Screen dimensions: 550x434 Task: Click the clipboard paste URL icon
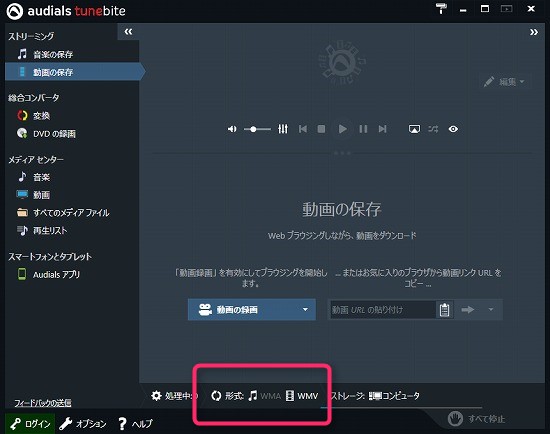(444, 309)
